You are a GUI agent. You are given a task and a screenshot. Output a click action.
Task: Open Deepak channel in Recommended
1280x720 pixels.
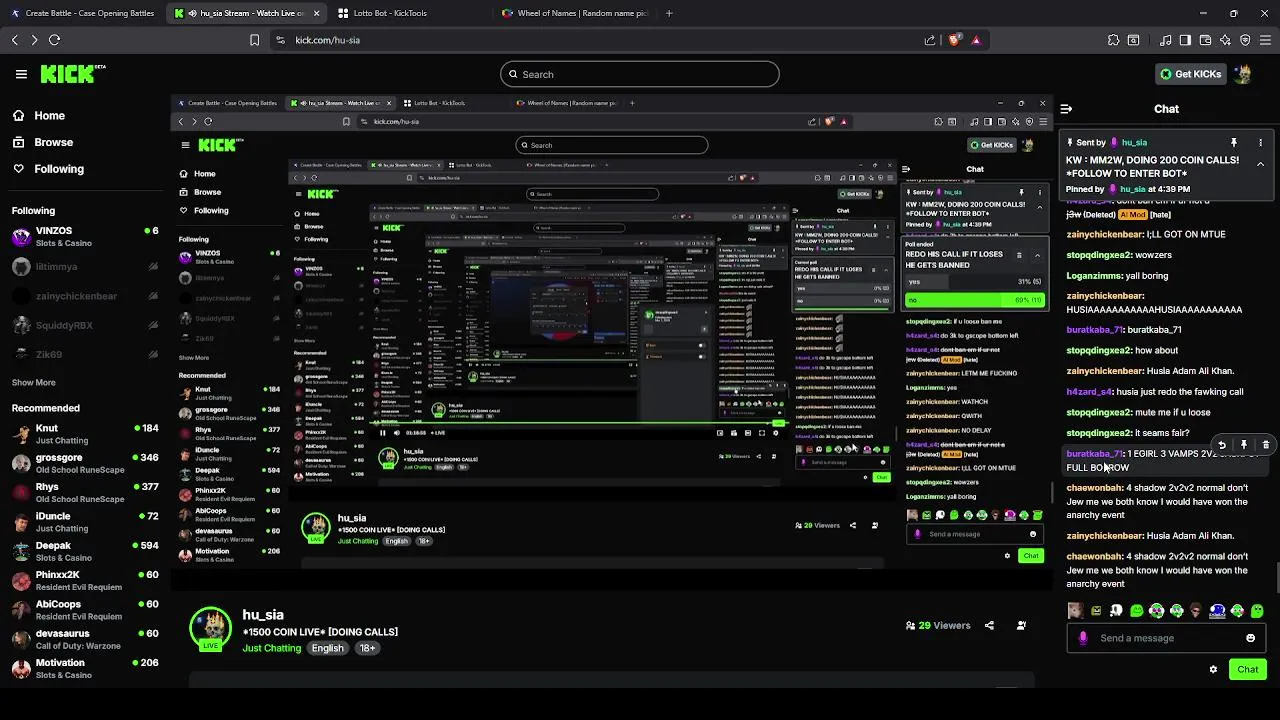(85, 551)
